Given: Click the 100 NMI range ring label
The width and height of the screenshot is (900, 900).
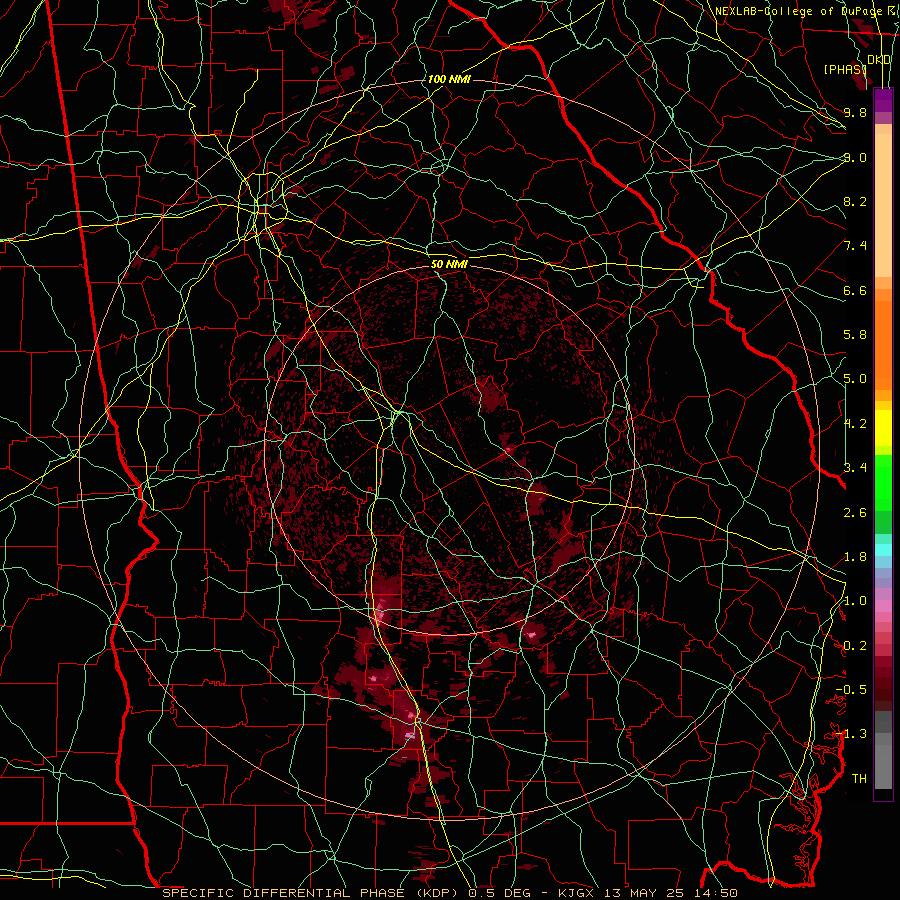Looking at the screenshot, I should point(449,79).
